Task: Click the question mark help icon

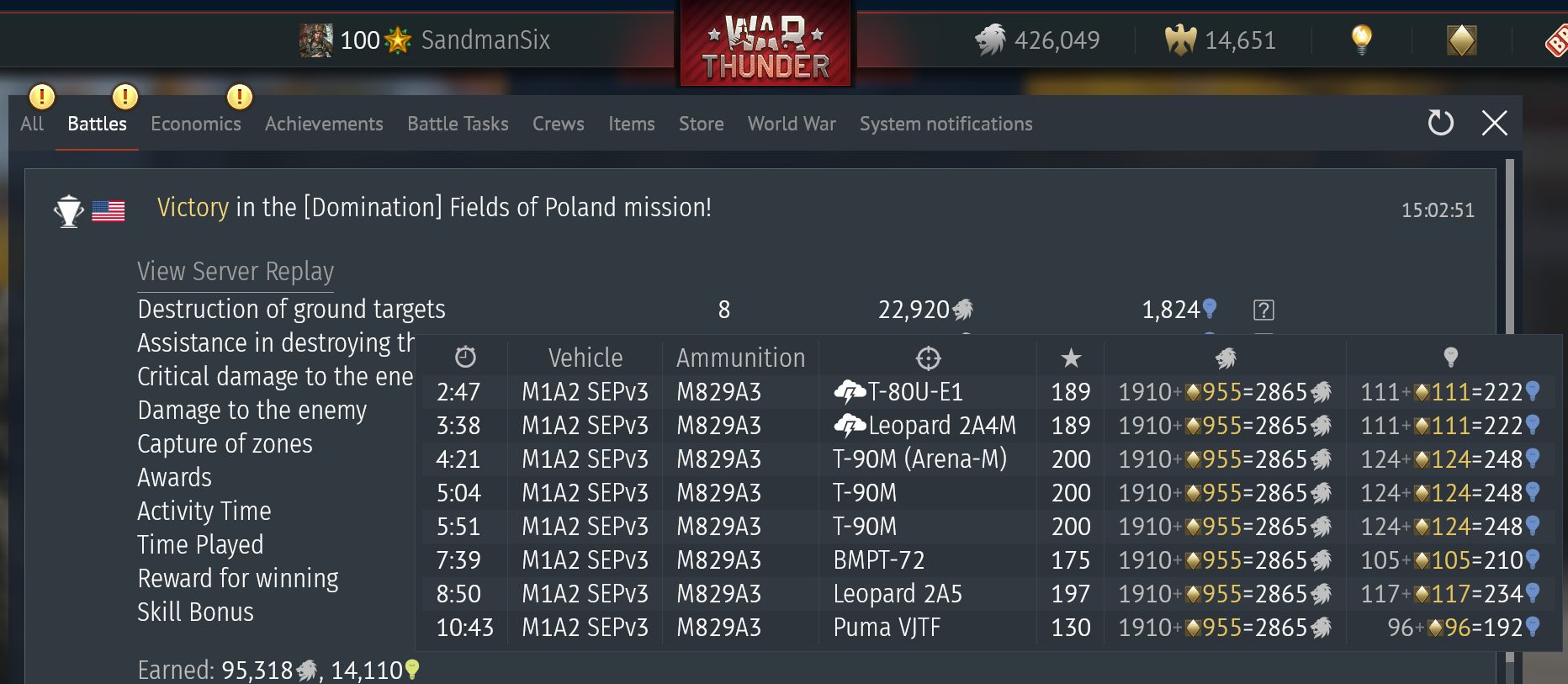Action: click(x=1263, y=310)
